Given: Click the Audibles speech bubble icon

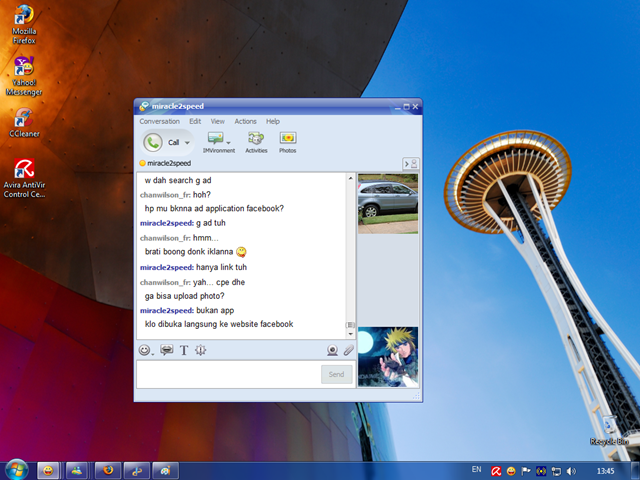Looking at the screenshot, I should click(166, 351).
